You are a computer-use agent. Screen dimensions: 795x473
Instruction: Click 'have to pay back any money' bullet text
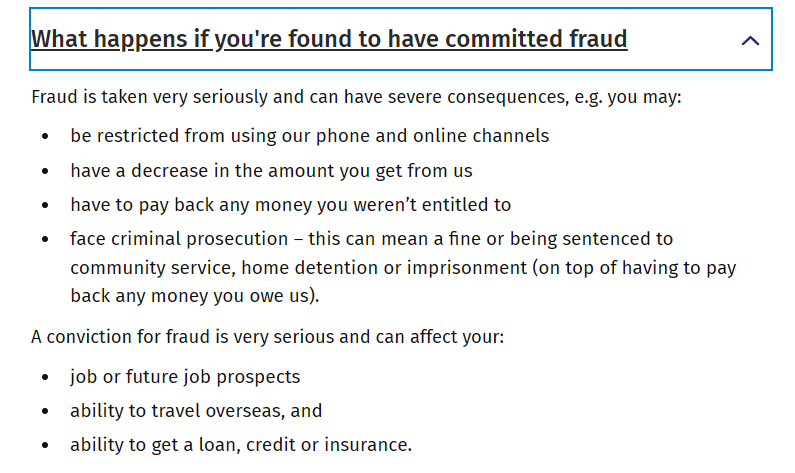click(x=291, y=205)
